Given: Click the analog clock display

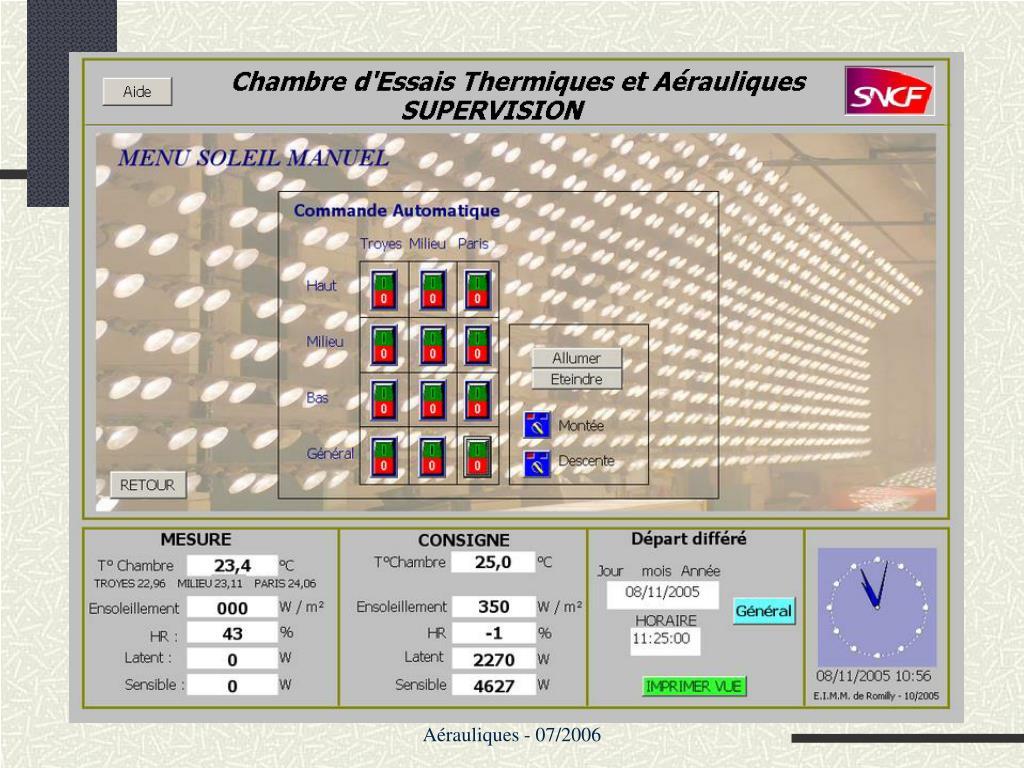Looking at the screenshot, I should pyautogui.click(x=877, y=607).
